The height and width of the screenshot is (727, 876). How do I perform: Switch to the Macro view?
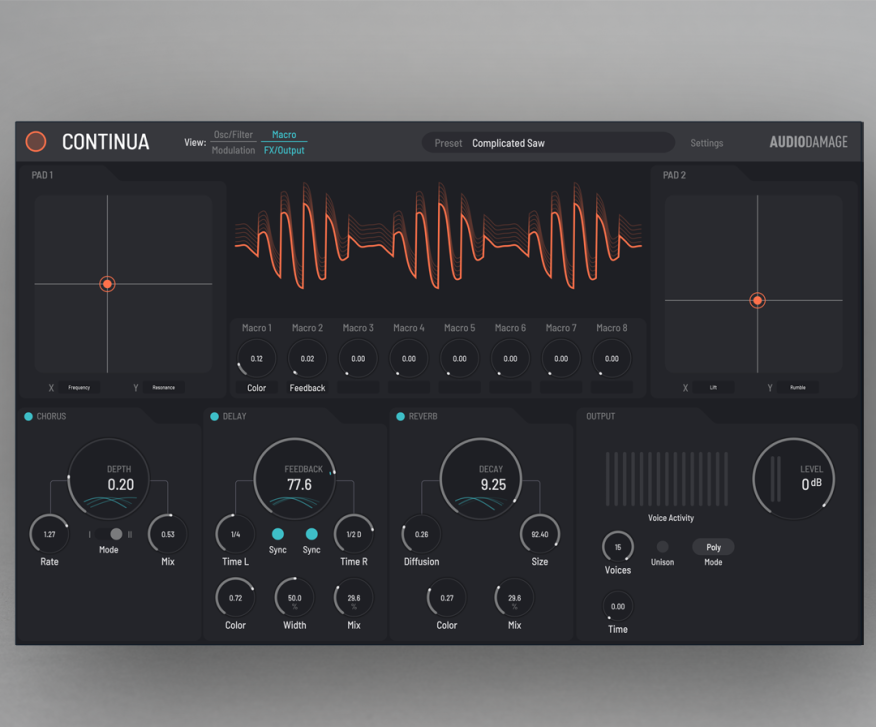[284, 135]
